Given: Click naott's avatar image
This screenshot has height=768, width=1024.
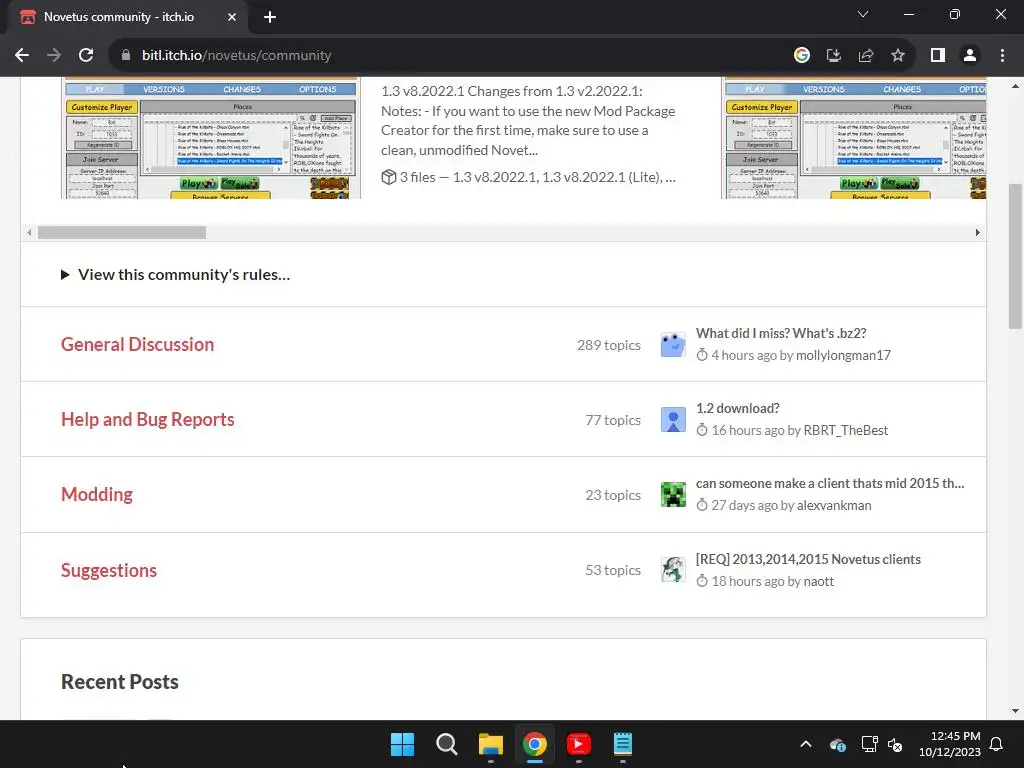Looking at the screenshot, I should click(x=673, y=570).
